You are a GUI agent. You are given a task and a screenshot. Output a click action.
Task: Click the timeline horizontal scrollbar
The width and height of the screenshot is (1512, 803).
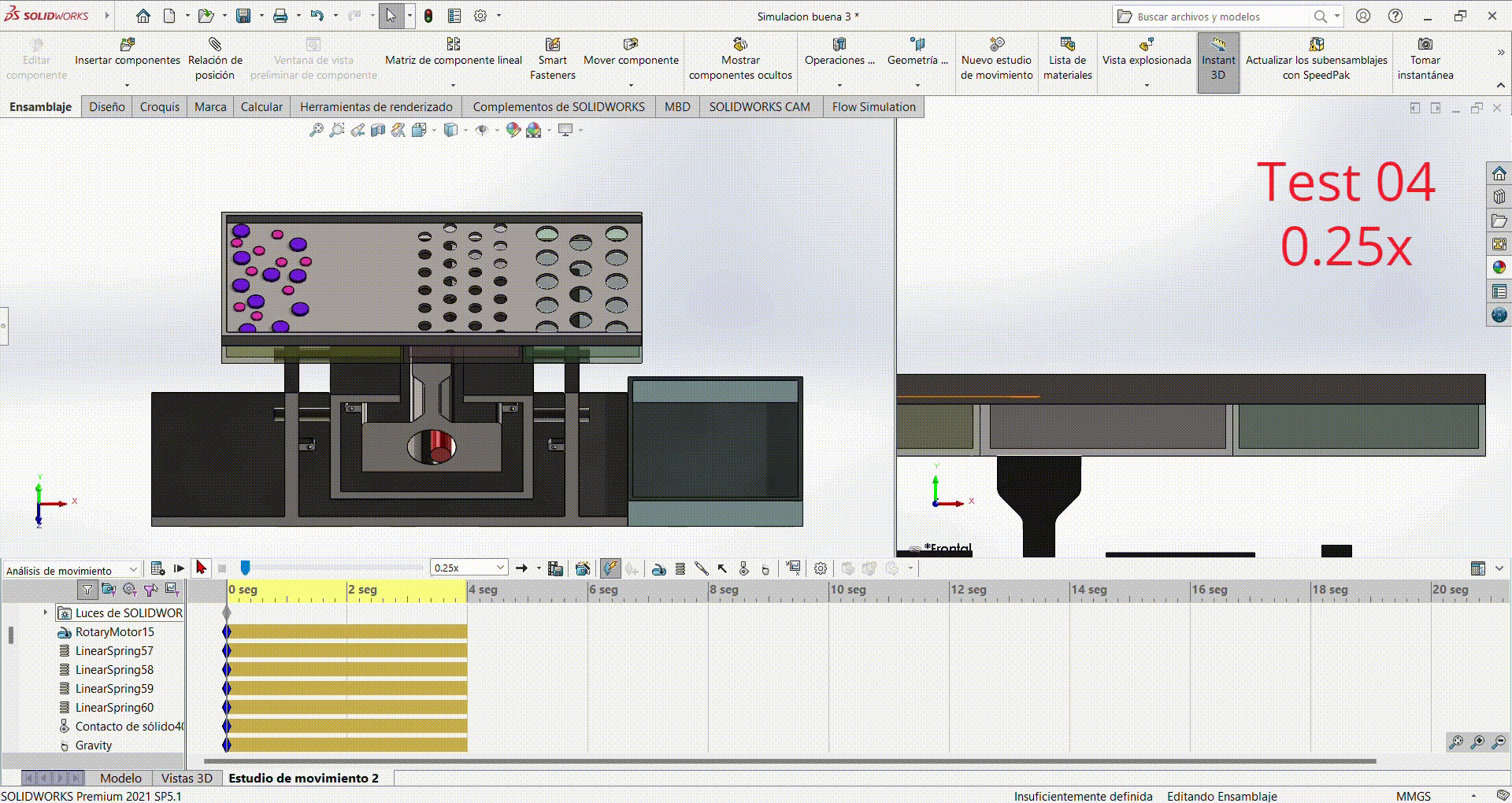tap(790, 761)
